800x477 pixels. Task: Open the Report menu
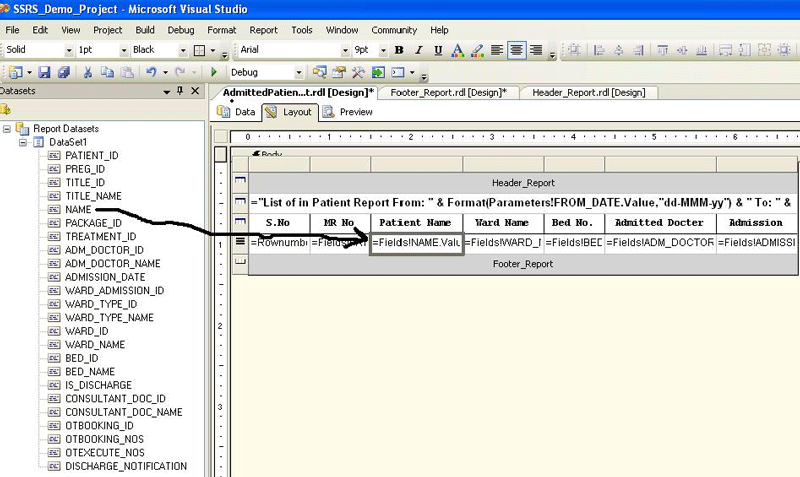pos(263,30)
